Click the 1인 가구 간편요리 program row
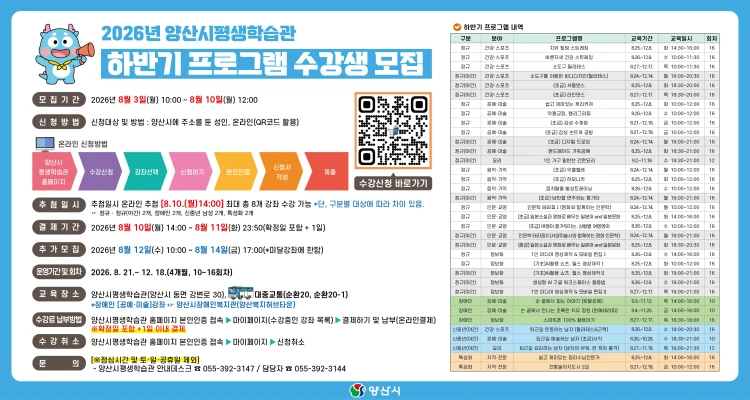This screenshot has width=750, height=400. (585, 161)
